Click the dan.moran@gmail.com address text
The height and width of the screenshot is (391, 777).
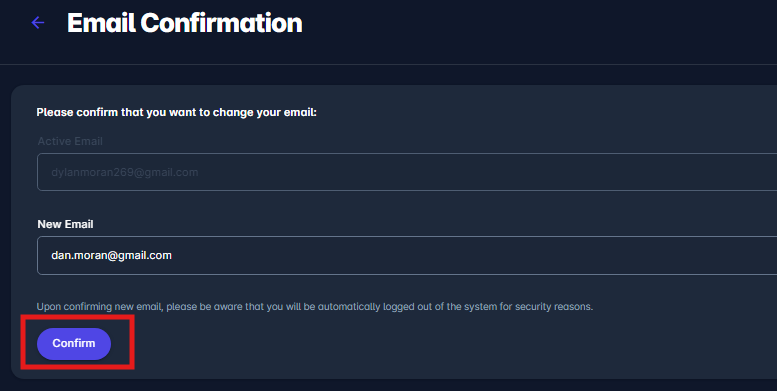tap(111, 255)
